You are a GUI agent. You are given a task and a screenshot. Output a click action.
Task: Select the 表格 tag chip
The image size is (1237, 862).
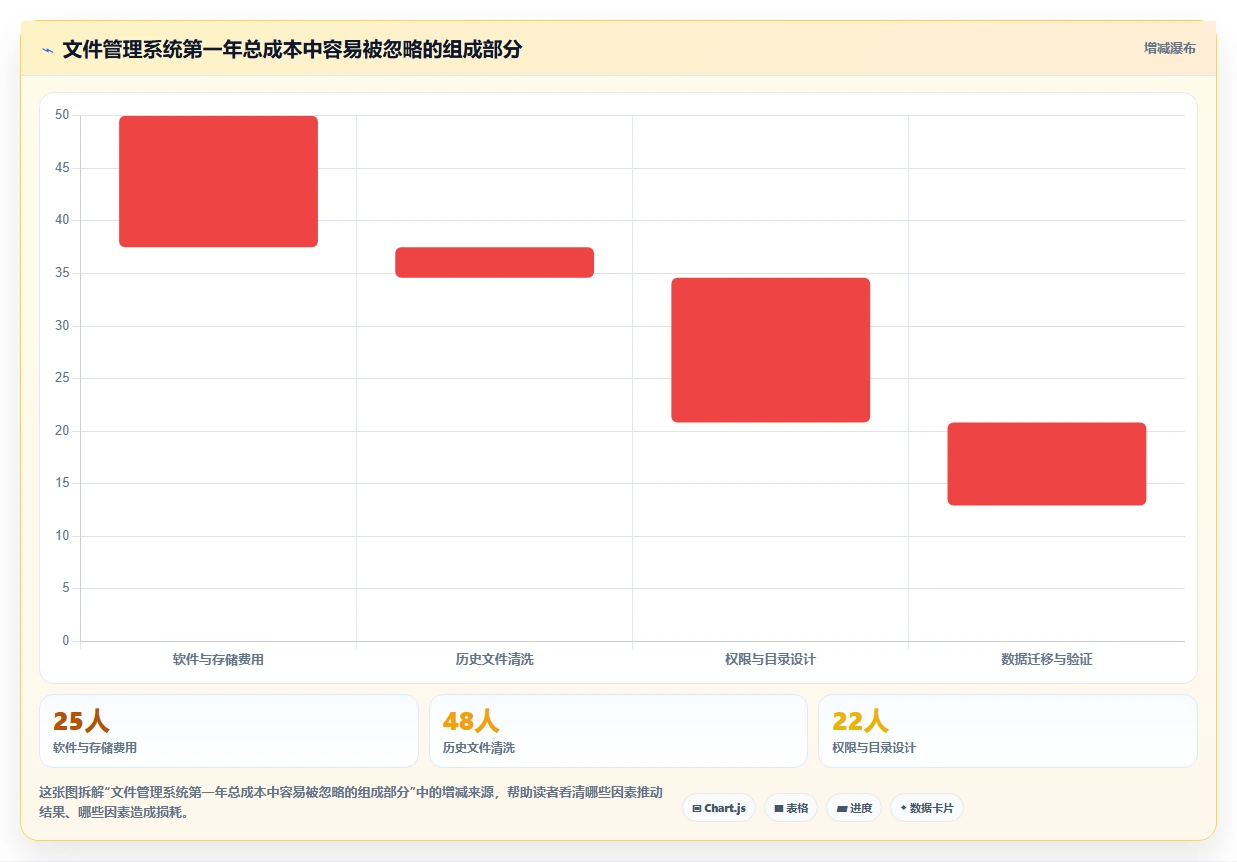click(x=791, y=808)
